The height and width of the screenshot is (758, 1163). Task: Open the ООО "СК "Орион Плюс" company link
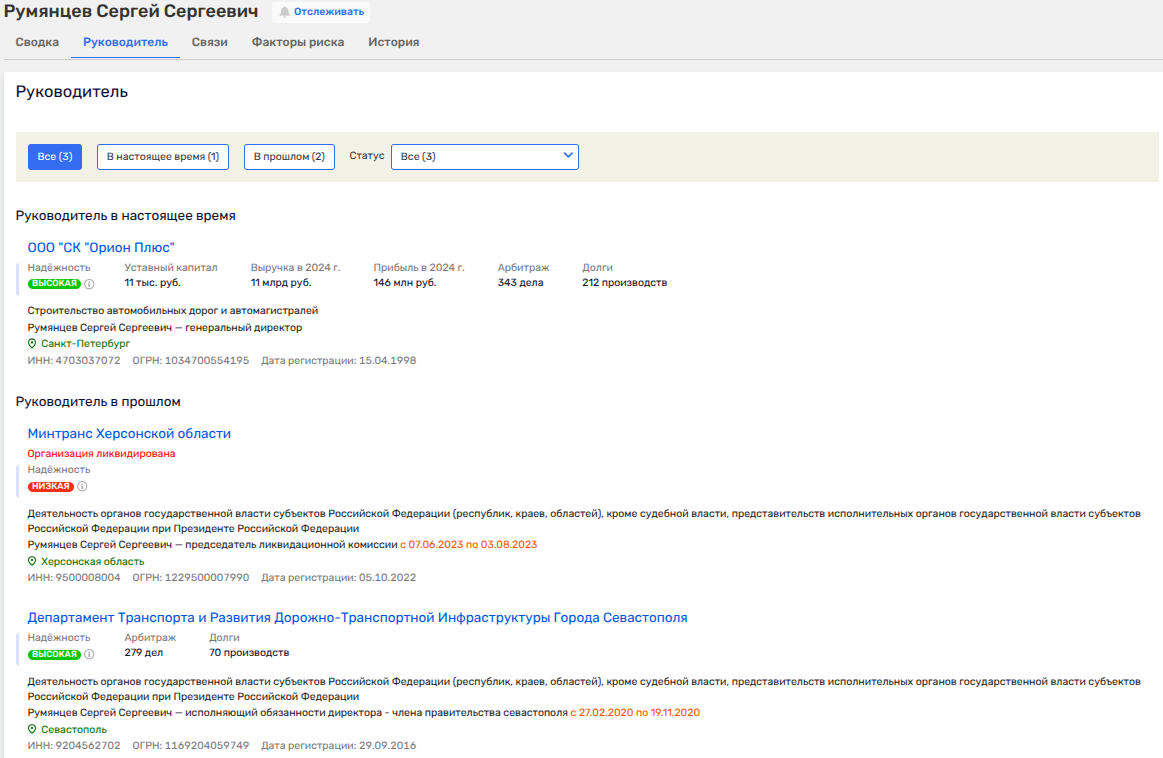click(101, 247)
